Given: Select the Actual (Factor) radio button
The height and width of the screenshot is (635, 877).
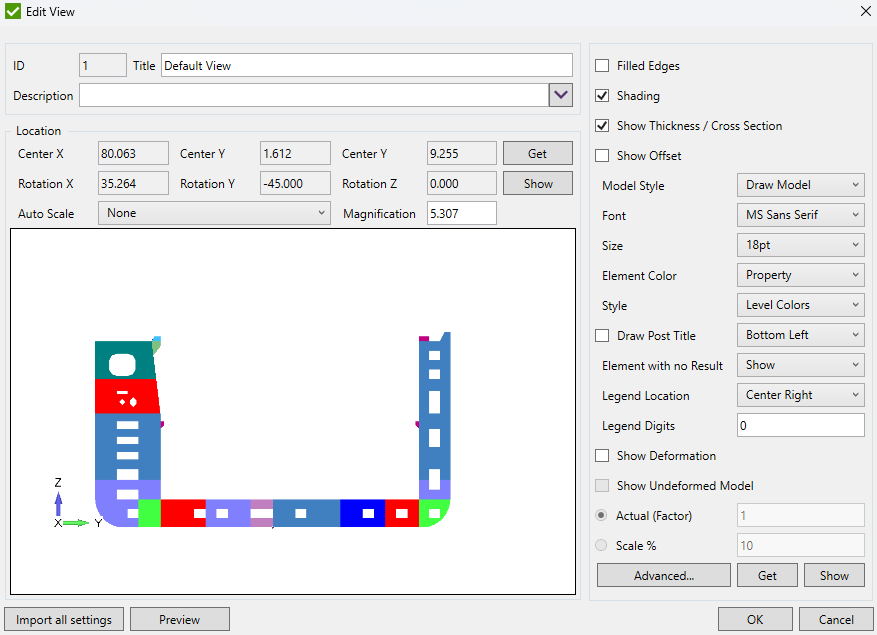Looking at the screenshot, I should [x=601, y=515].
